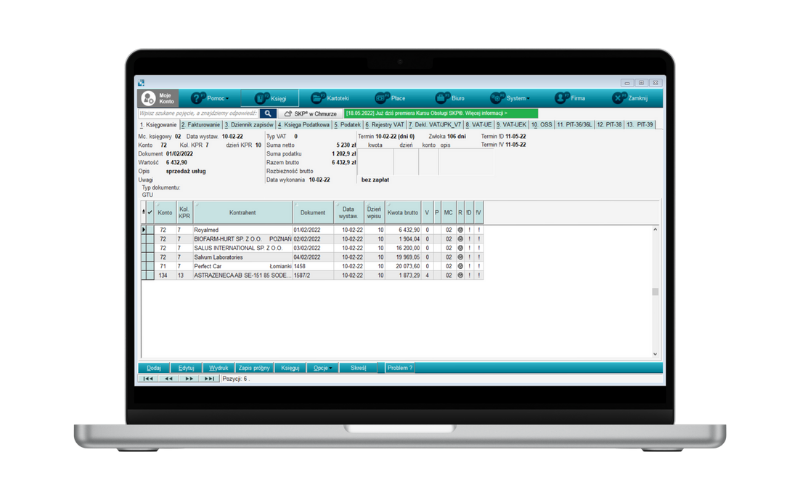Jump to last record navigation button

tap(209, 379)
